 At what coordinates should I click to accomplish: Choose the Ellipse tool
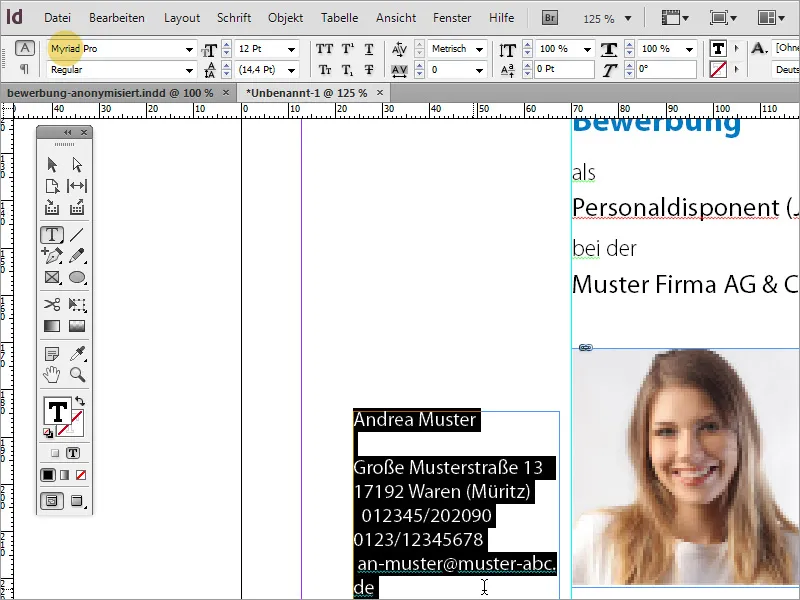pyautogui.click(x=77, y=277)
